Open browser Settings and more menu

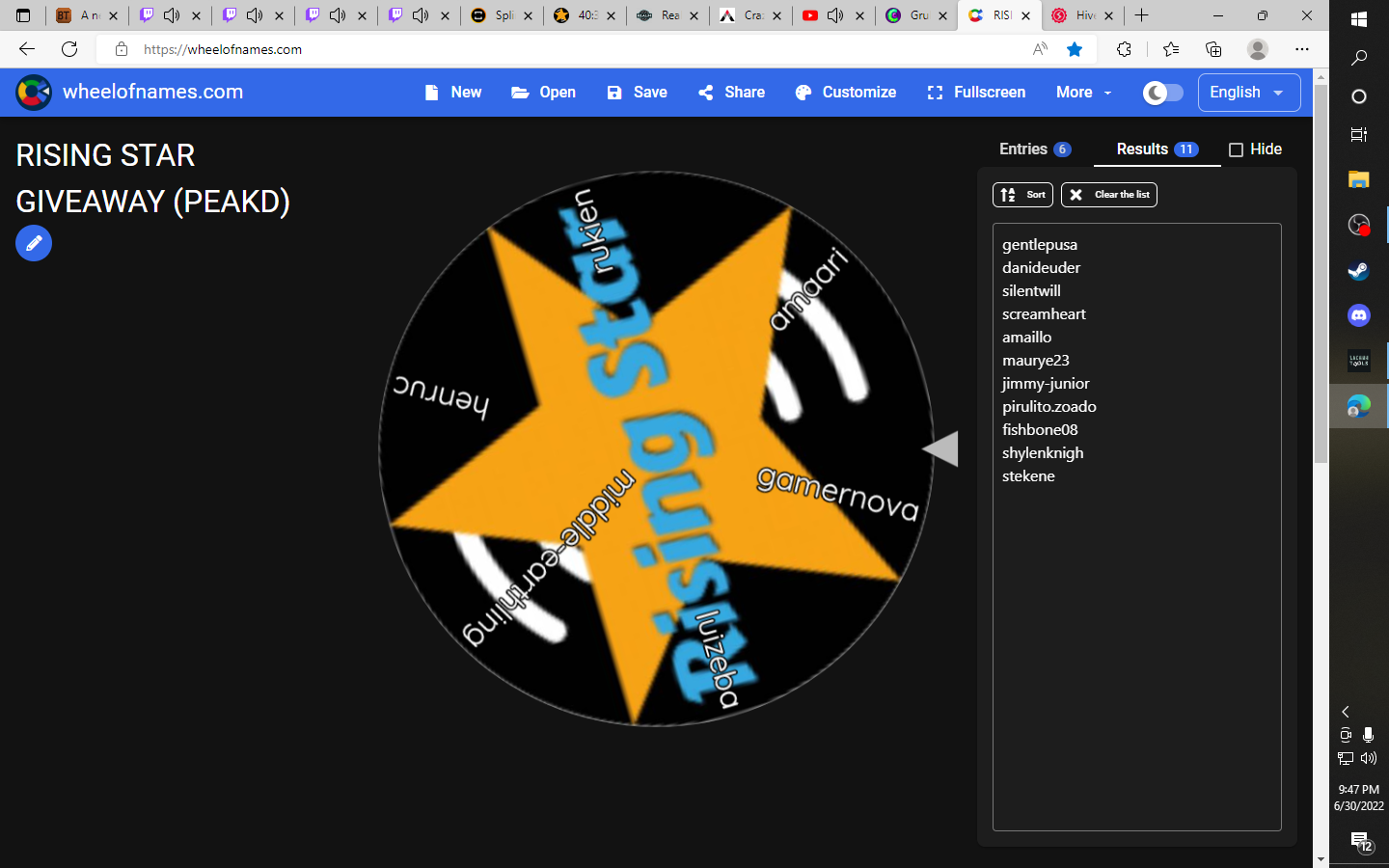click(1302, 49)
